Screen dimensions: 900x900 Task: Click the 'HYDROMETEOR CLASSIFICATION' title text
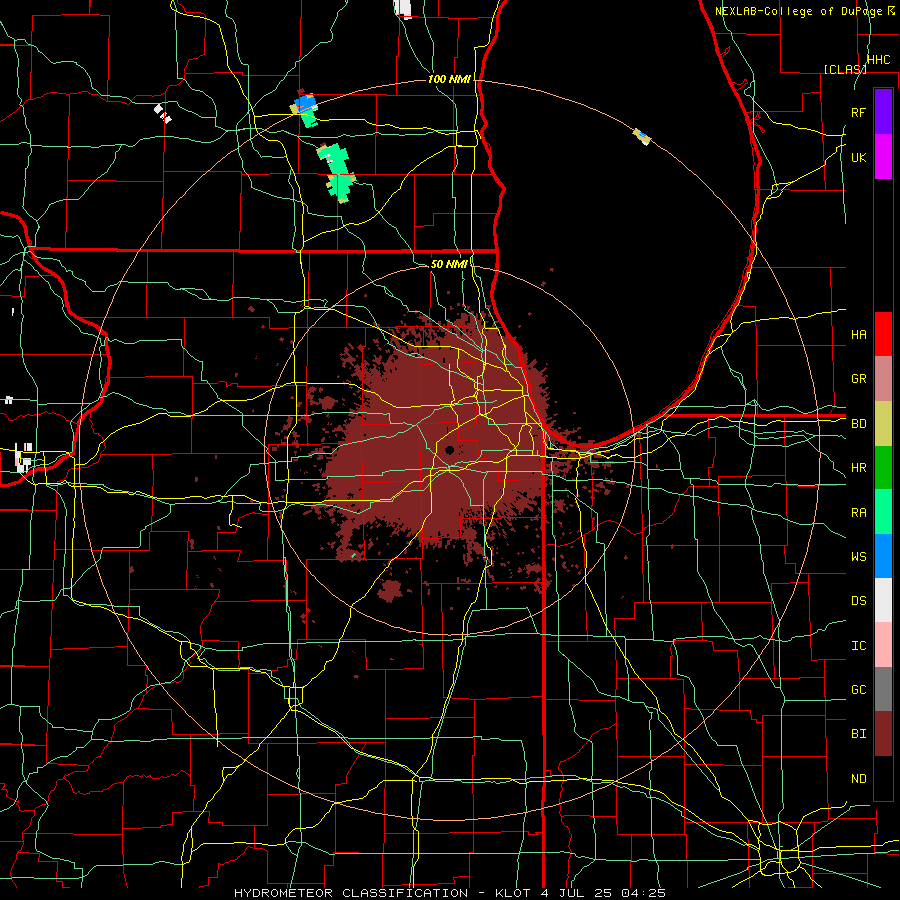[x=351, y=893]
